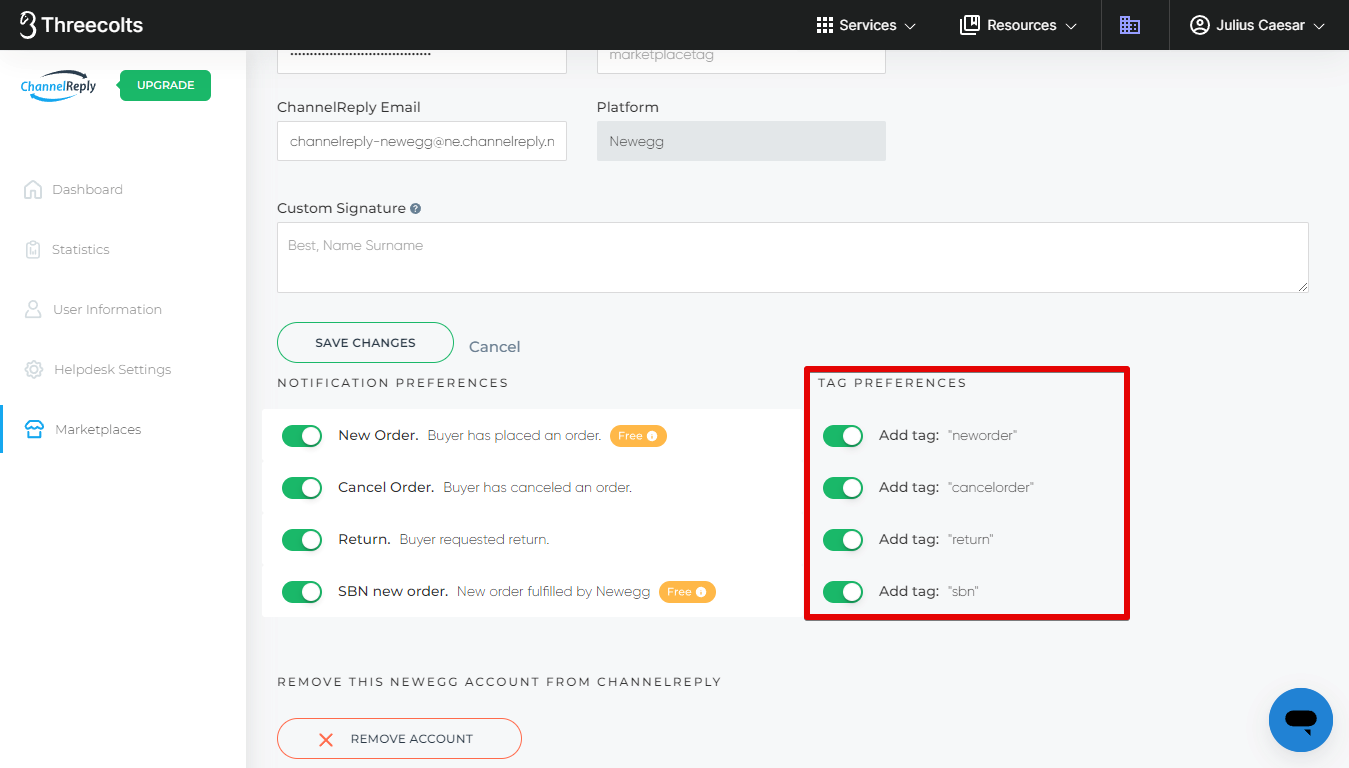This screenshot has height=768, width=1349.
Task: Toggle the "cancelorder" tag switch
Action: pyautogui.click(x=843, y=488)
